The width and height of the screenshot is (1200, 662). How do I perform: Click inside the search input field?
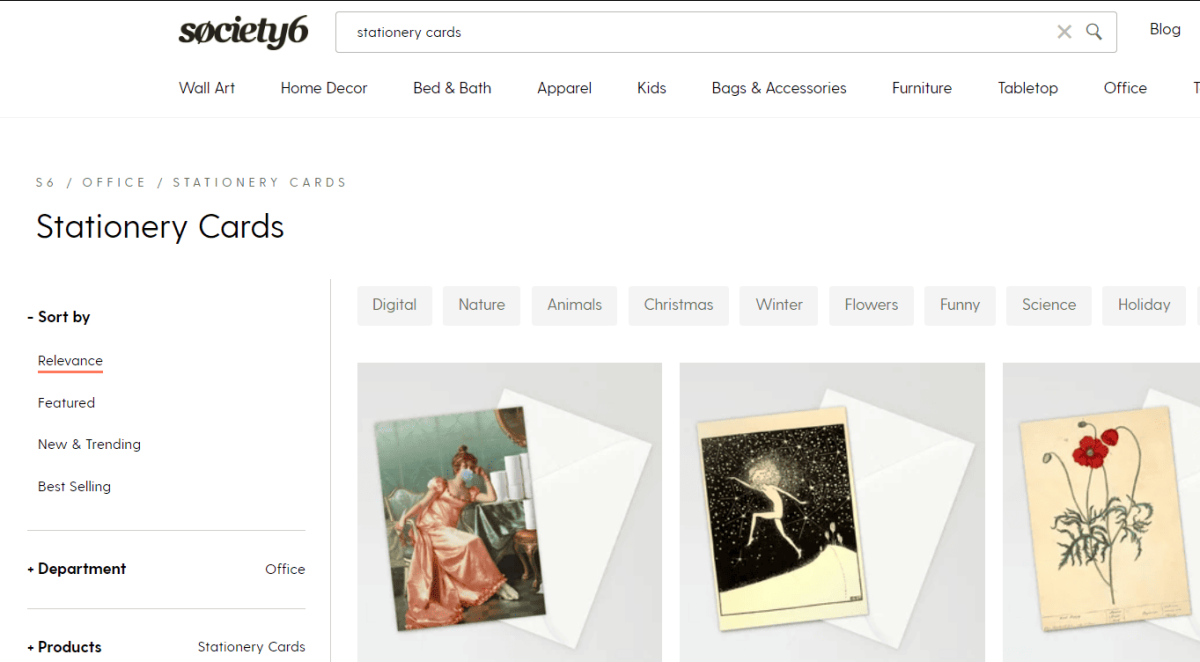pos(600,31)
